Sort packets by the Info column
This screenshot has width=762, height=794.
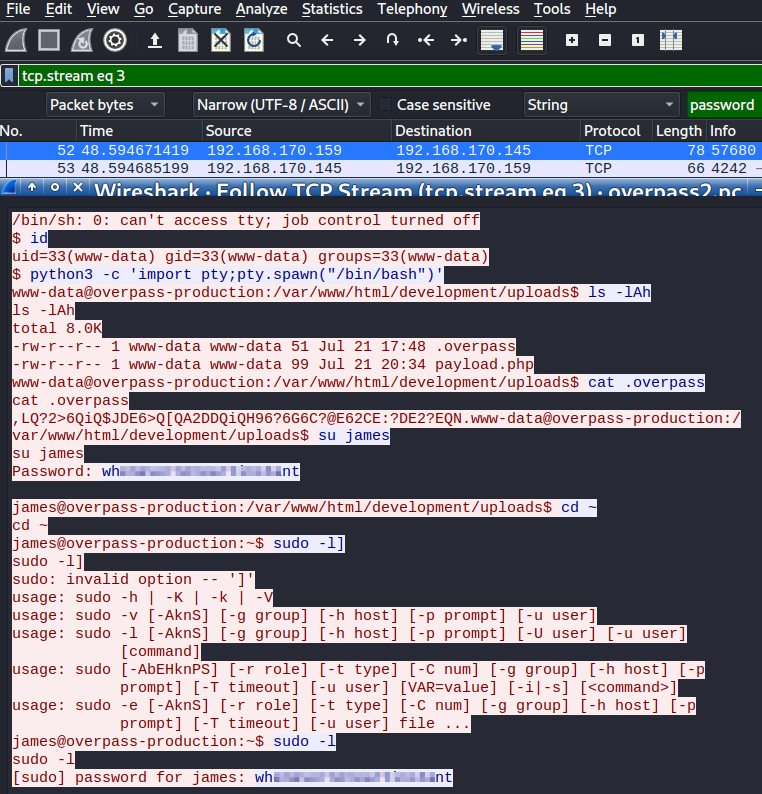coord(734,131)
